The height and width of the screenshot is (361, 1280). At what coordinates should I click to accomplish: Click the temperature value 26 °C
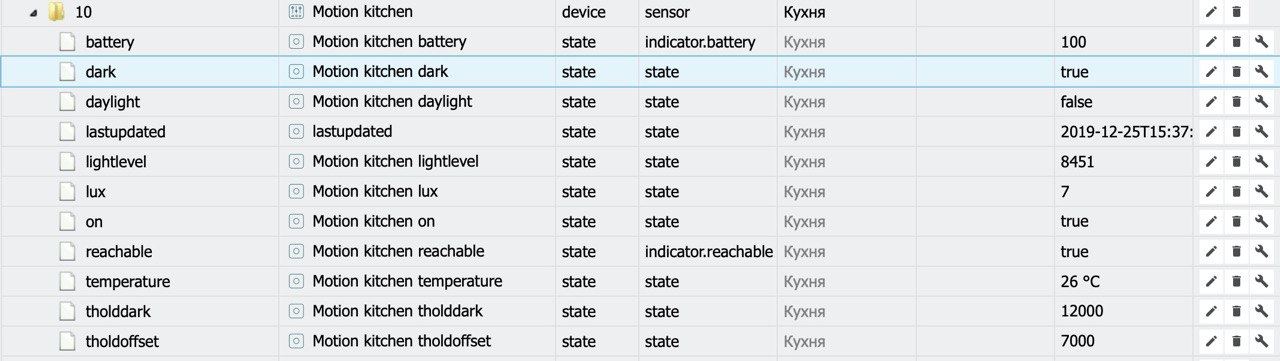click(x=1080, y=281)
